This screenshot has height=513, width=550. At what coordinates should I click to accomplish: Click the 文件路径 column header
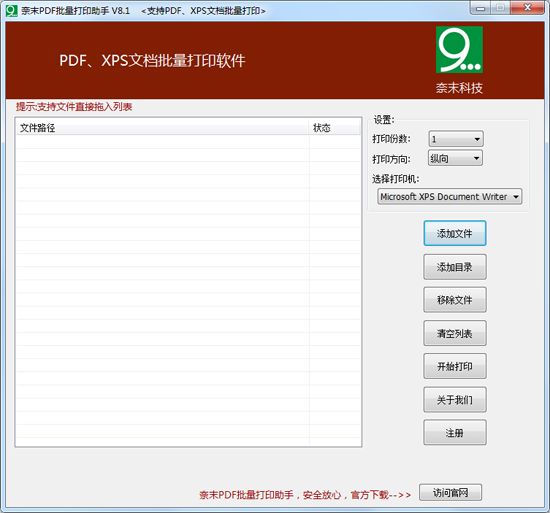(x=163, y=128)
